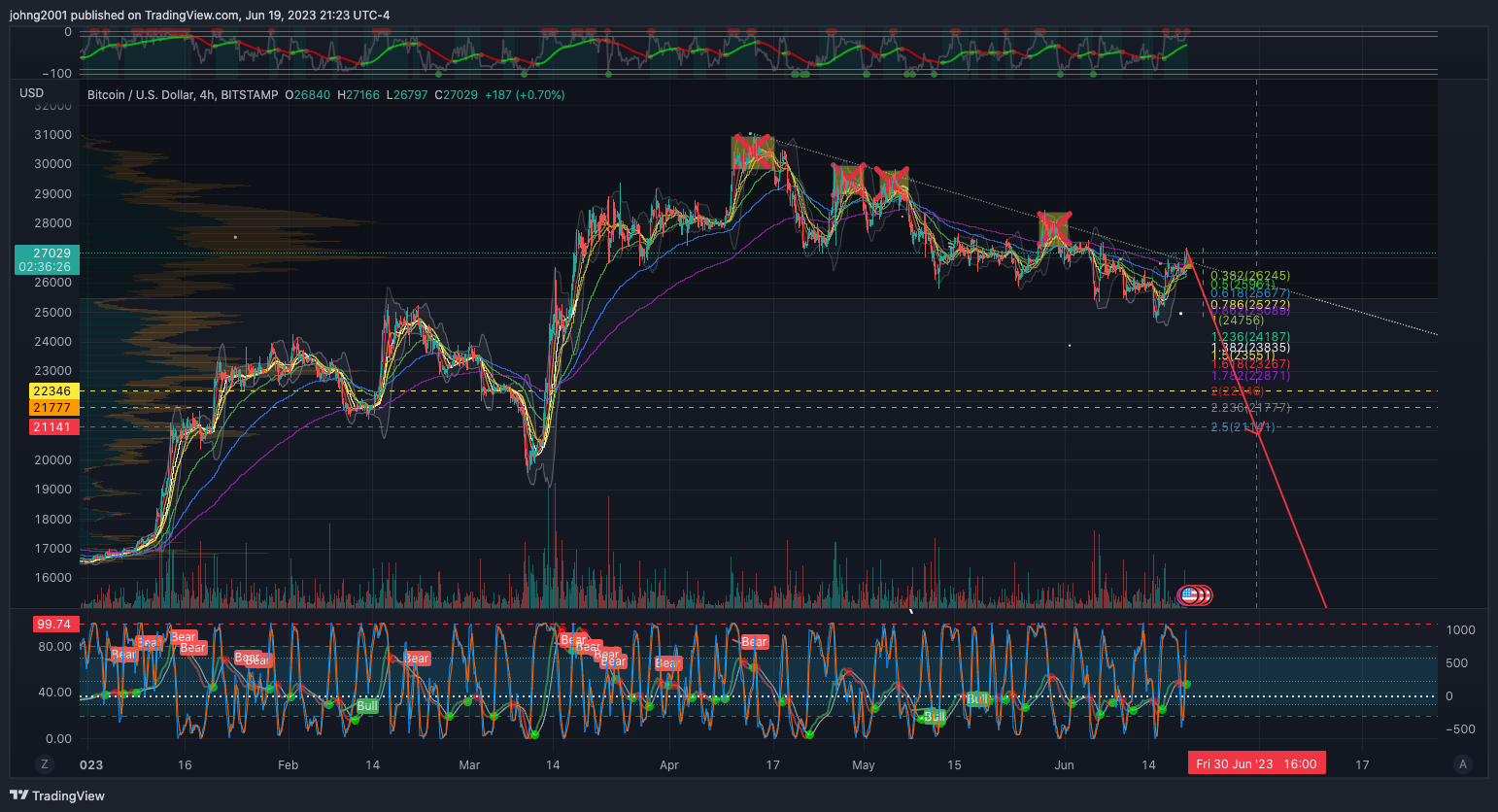This screenshot has width=1498, height=812.
Task: Select the 2.236(21777) Fibonacci label
Action: [x=1250, y=408]
